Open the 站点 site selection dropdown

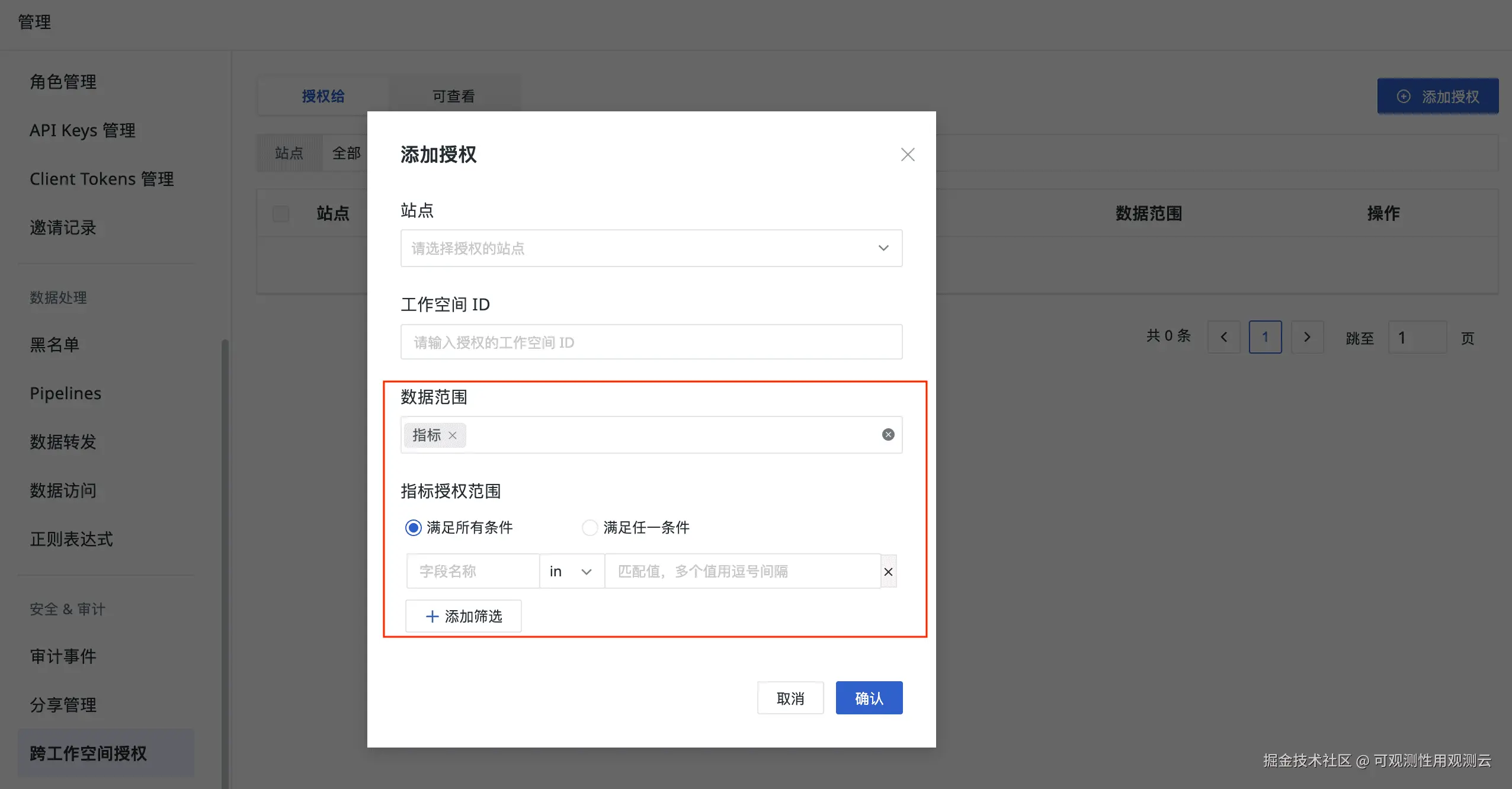pyautogui.click(x=651, y=248)
